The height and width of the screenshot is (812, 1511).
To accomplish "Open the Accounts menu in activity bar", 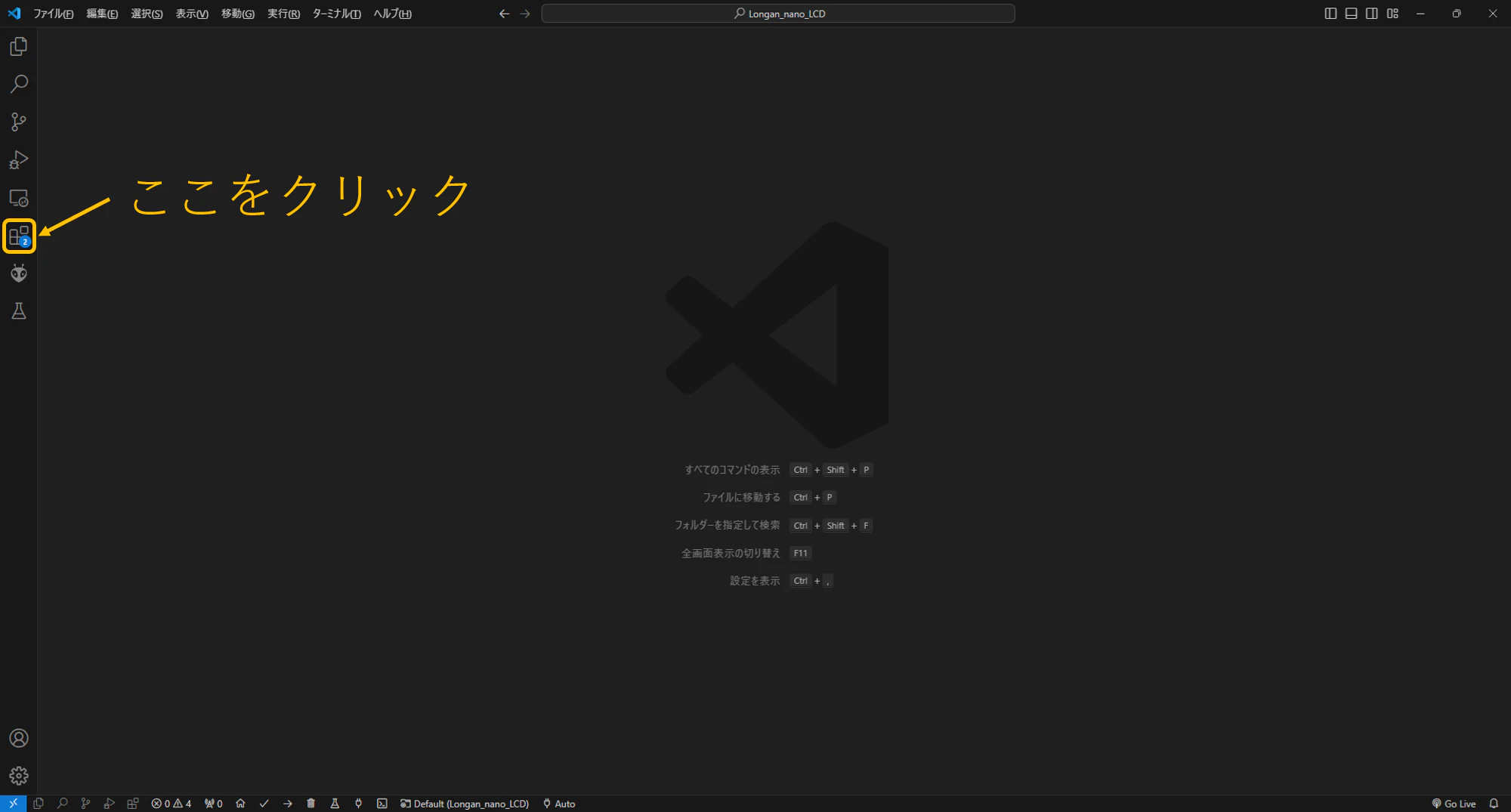I will tap(19, 738).
